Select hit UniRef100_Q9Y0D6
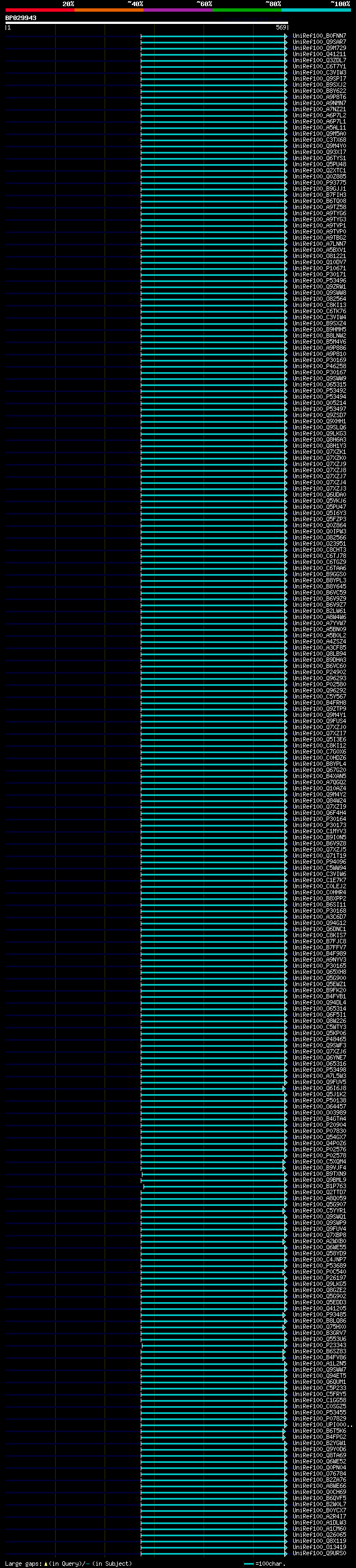Image resolution: width=356 pixels, height=1568 pixels. 319,1449
